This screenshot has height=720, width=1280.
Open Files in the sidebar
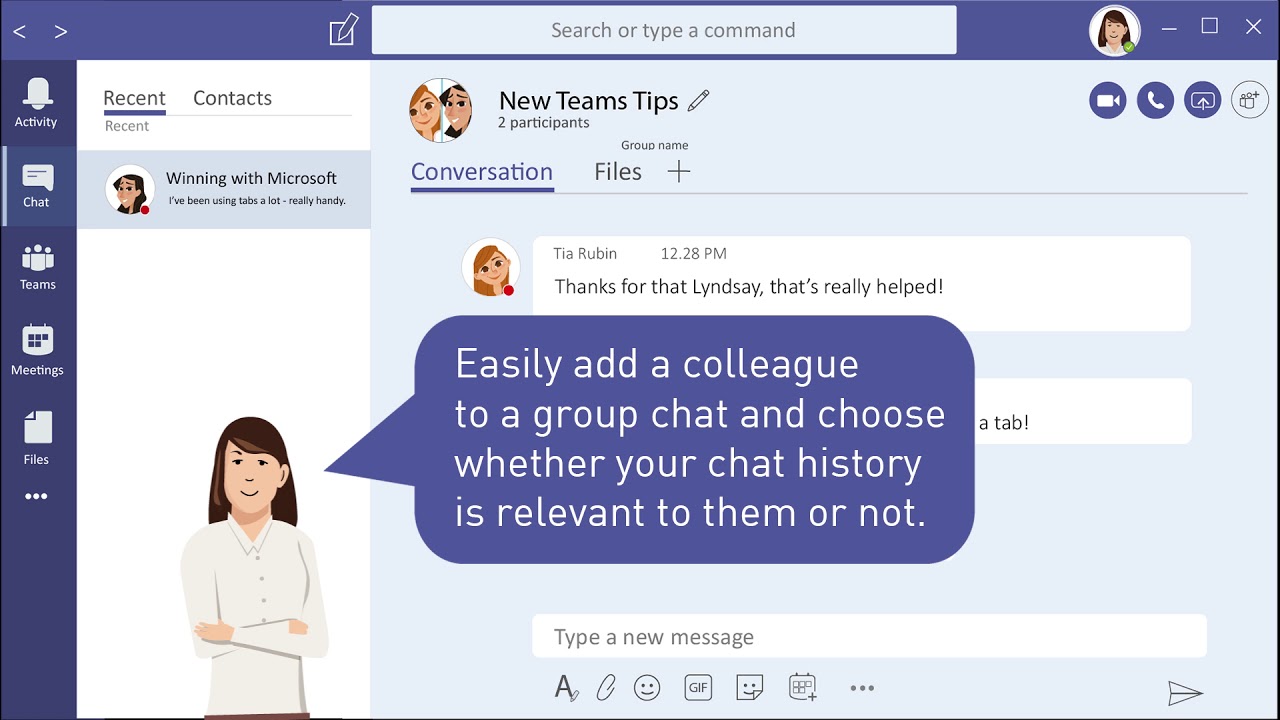pyautogui.click(x=37, y=439)
